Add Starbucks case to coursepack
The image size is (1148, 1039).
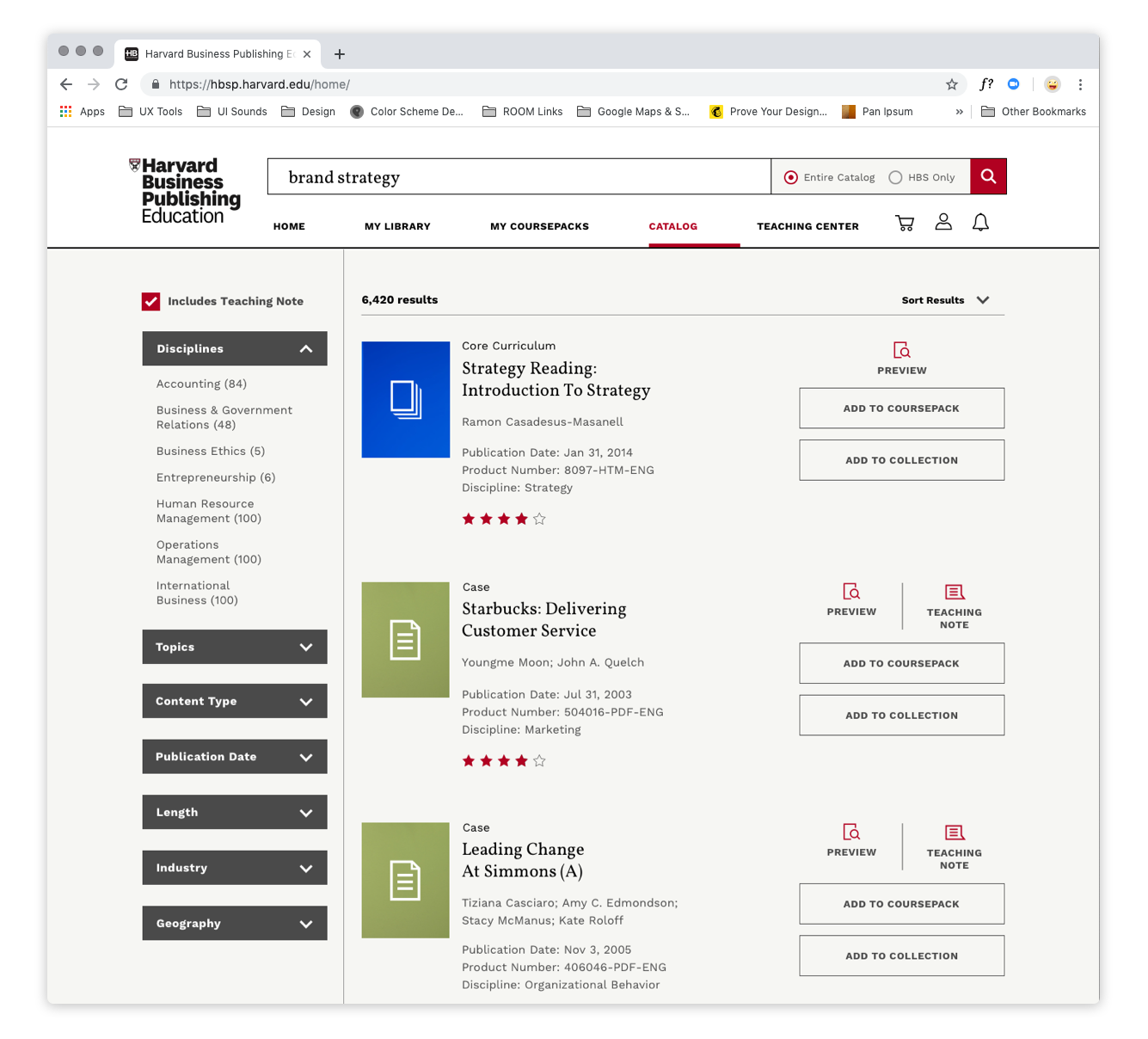pos(901,663)
